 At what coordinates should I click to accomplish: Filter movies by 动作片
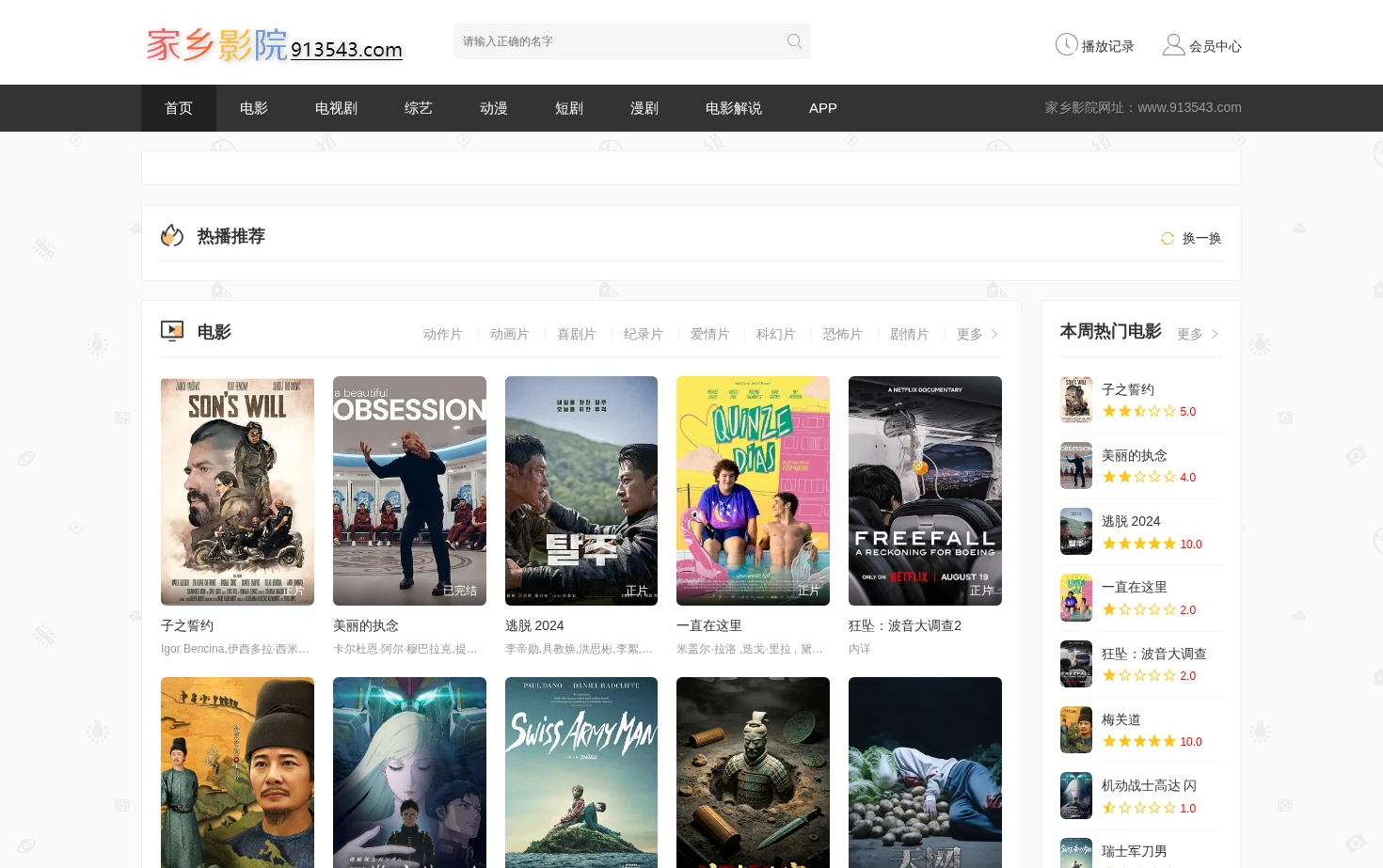click(x=443, y=334)
